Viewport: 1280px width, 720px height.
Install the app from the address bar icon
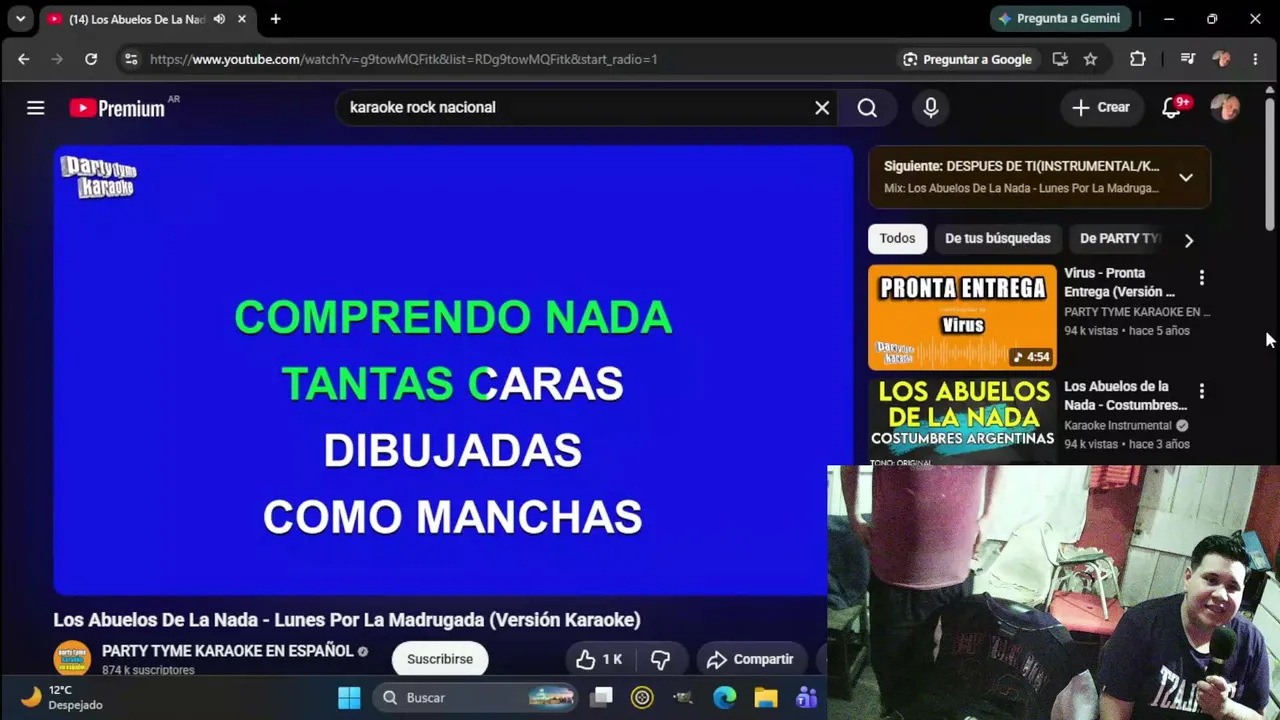[x=1060, y=59]
